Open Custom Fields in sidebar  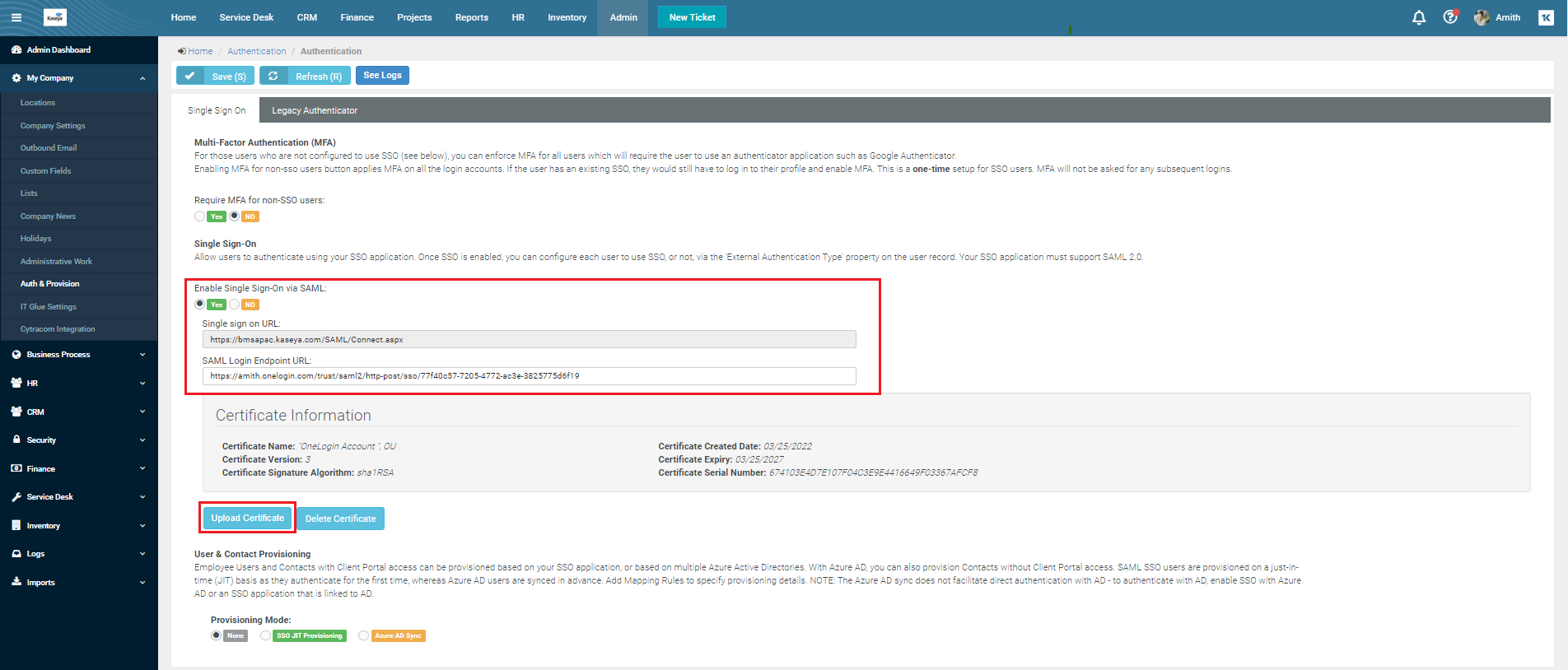(x=46, y=171)
